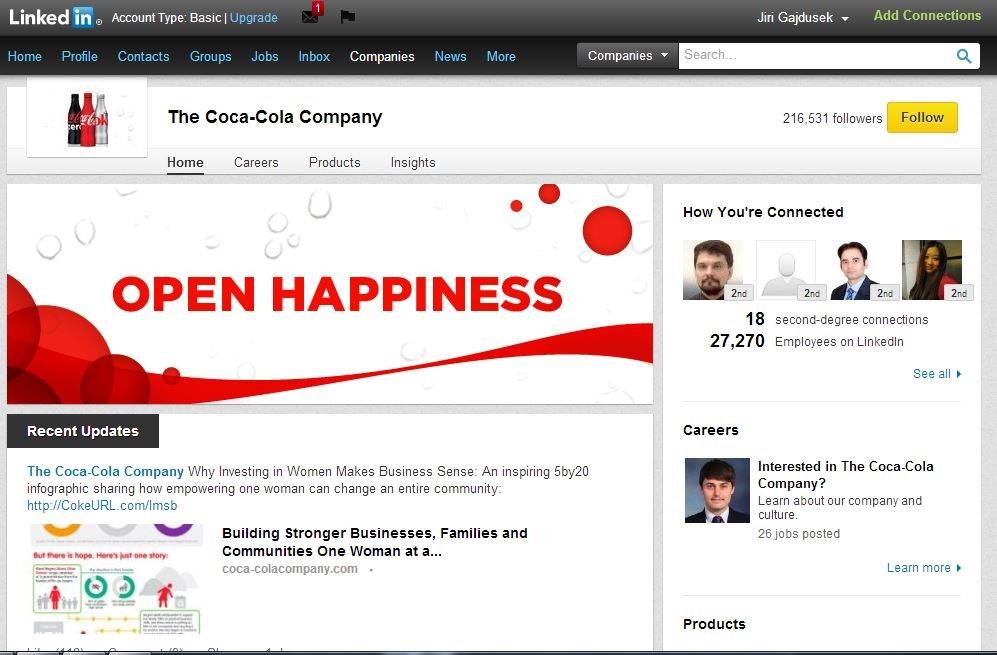Screen dimensions: 997x655
Task: Click The Coca-Cola Company page title
Action: pos(275,117)
